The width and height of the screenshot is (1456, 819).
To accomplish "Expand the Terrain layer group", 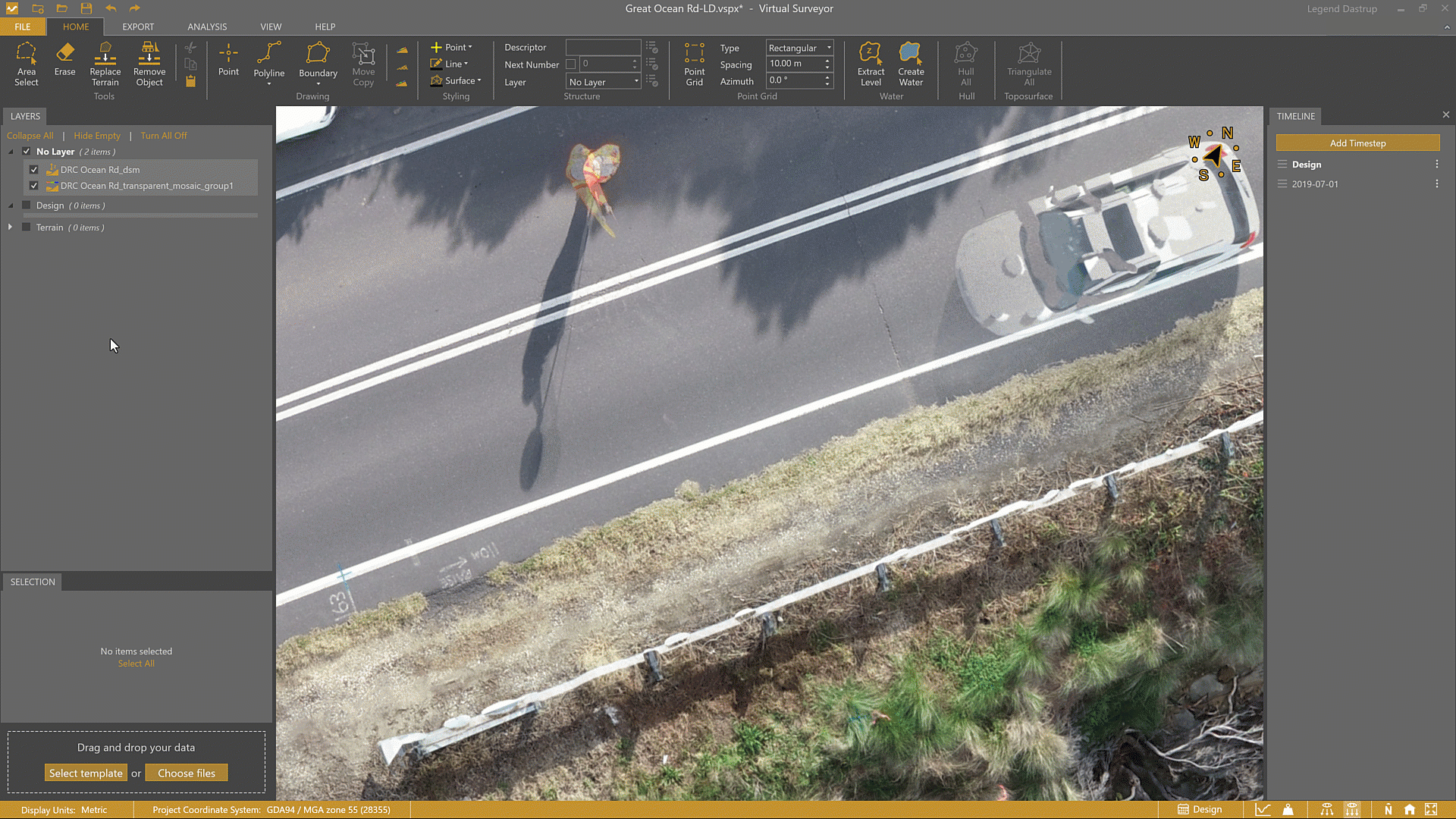I will 10,226.
